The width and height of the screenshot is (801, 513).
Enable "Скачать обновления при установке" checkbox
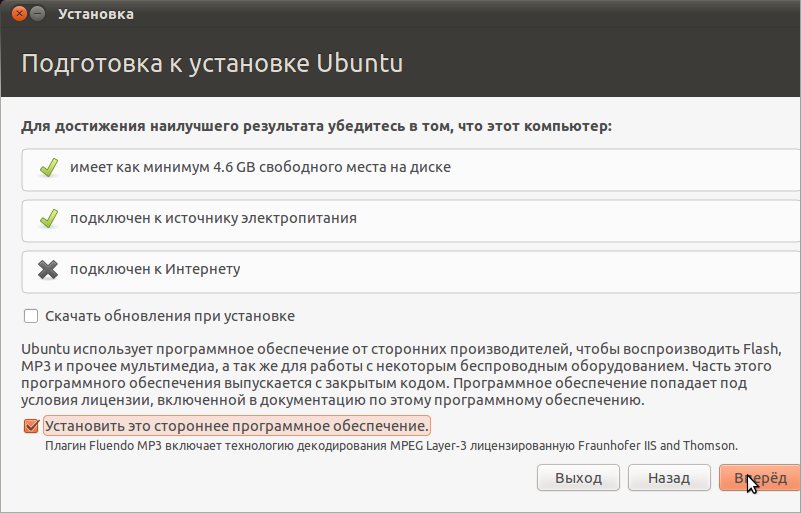31,316
